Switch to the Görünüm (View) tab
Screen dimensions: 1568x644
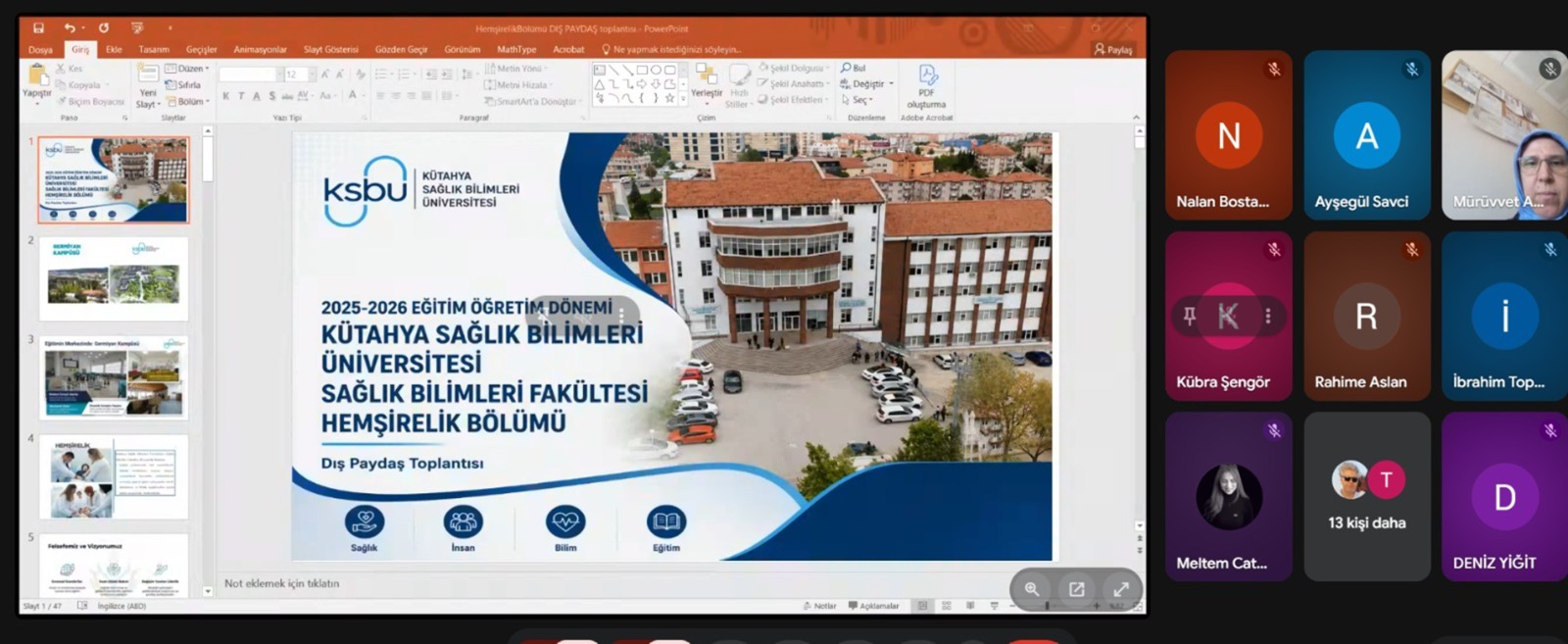point(463,49)
